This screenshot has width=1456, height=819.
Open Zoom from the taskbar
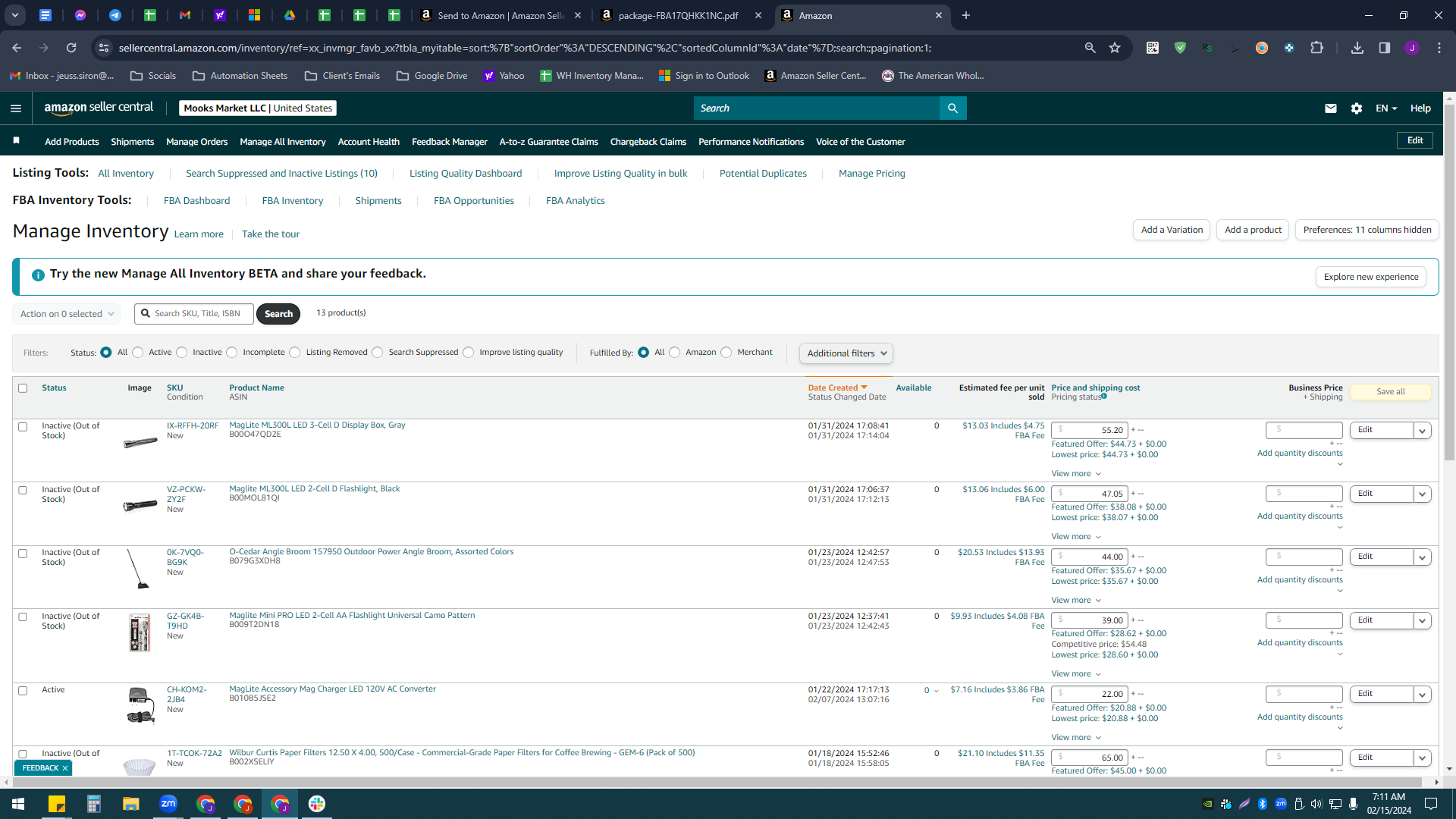point(168,804)
